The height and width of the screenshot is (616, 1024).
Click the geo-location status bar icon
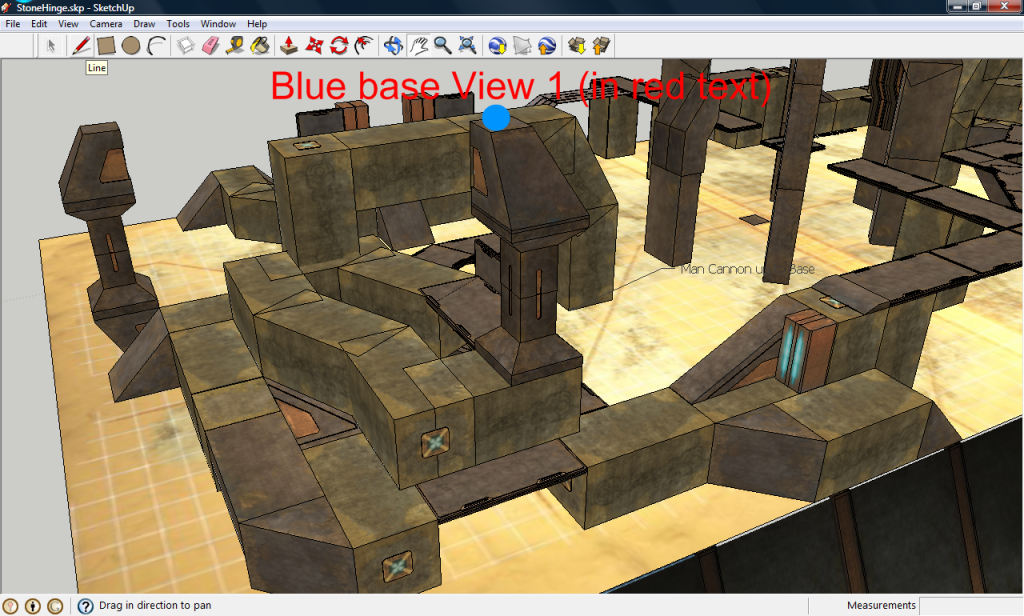click(x=10, y=606)
